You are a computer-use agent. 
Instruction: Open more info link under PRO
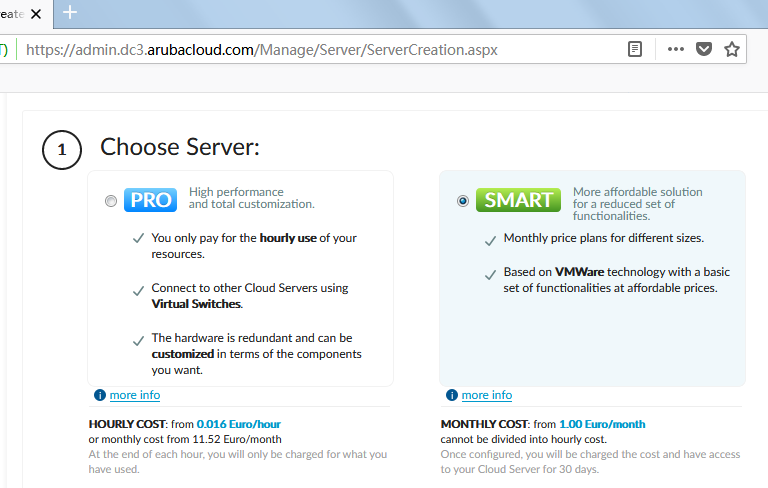(135, 395)
